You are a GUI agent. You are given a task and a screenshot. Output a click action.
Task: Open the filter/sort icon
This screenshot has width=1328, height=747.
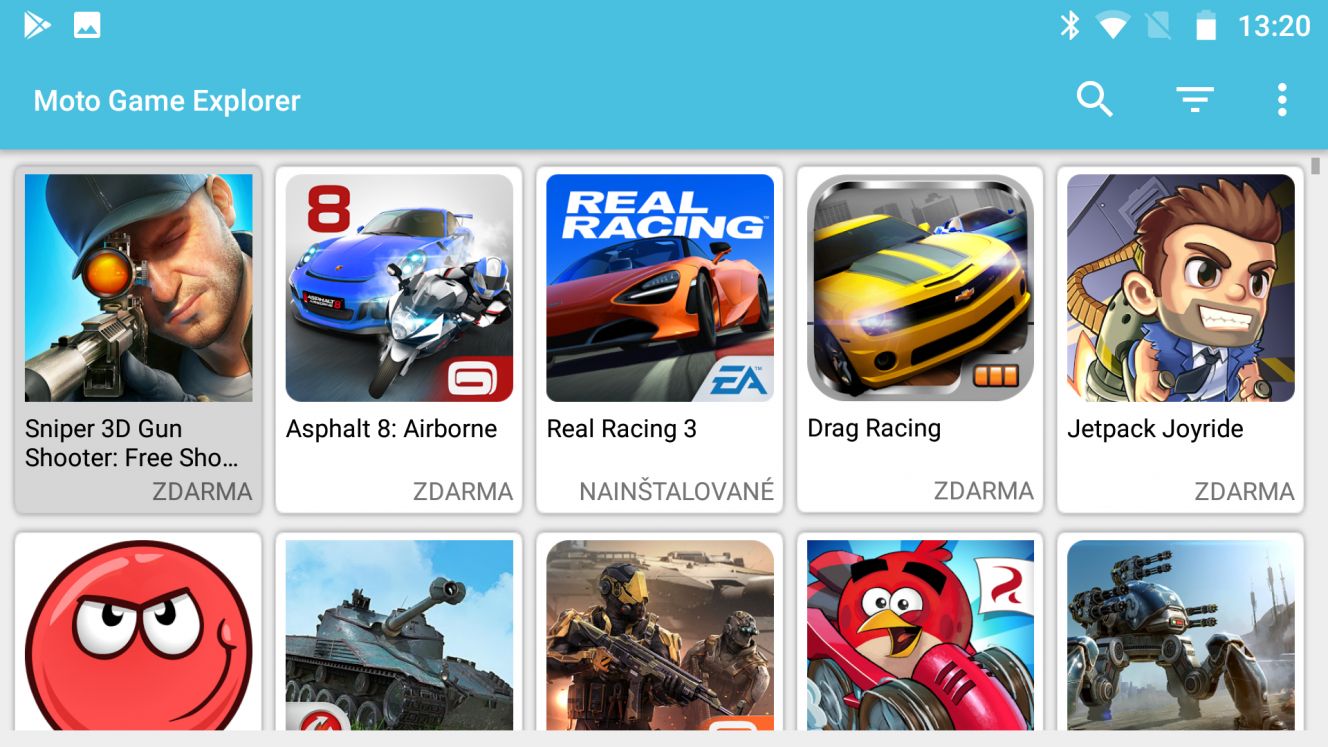pyautogui.click(x=1195, y=100)
